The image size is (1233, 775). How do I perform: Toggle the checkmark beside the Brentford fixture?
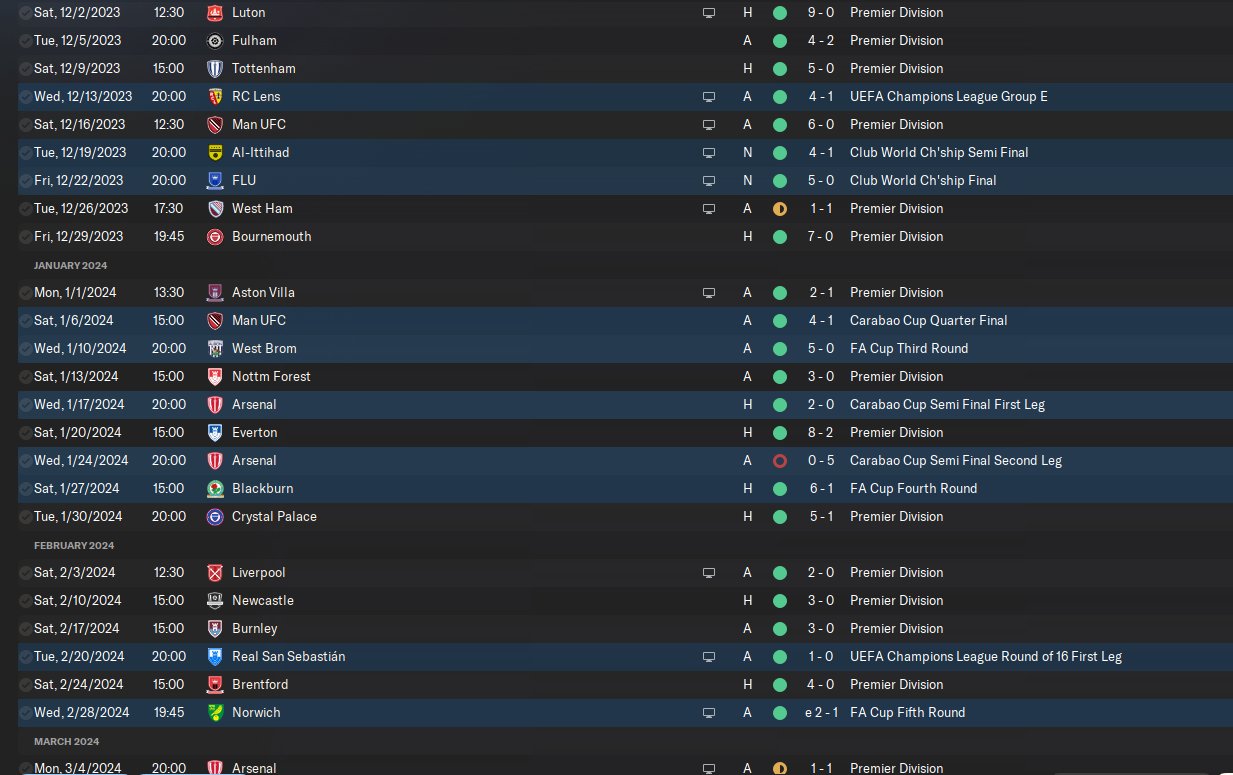point(25,685)
